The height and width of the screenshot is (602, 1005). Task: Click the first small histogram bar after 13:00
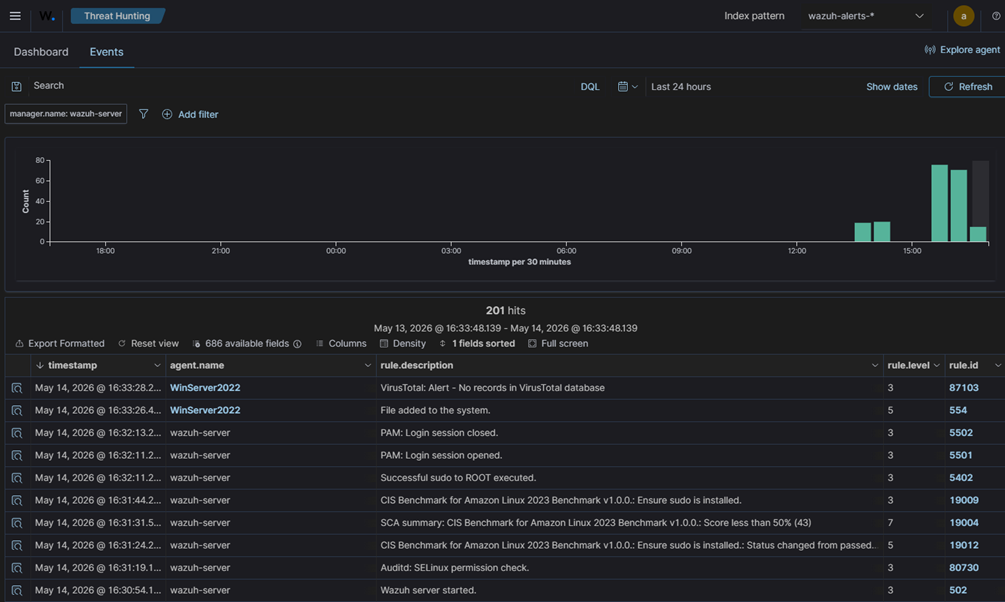pyautogui.click(x=863, y=232)
